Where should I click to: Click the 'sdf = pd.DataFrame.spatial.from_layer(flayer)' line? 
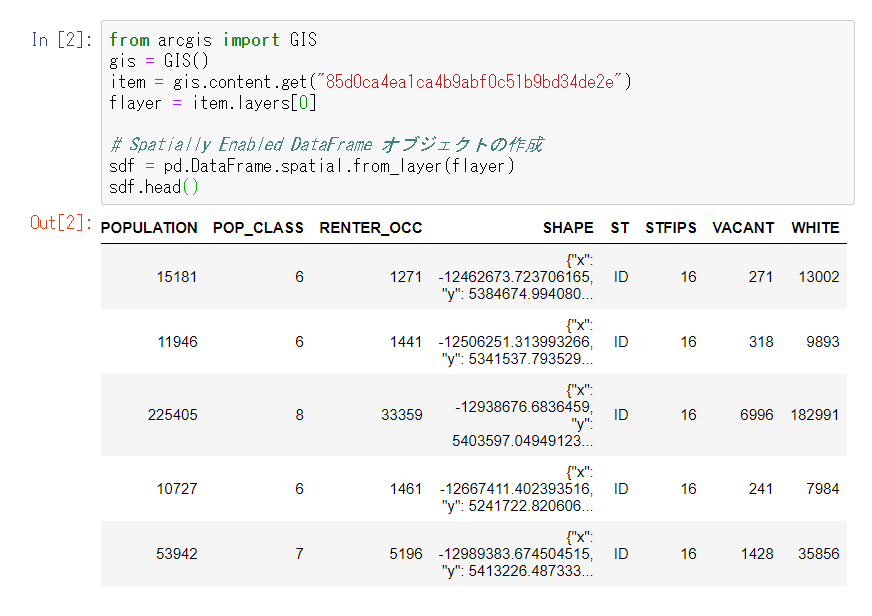coord(312,166)
